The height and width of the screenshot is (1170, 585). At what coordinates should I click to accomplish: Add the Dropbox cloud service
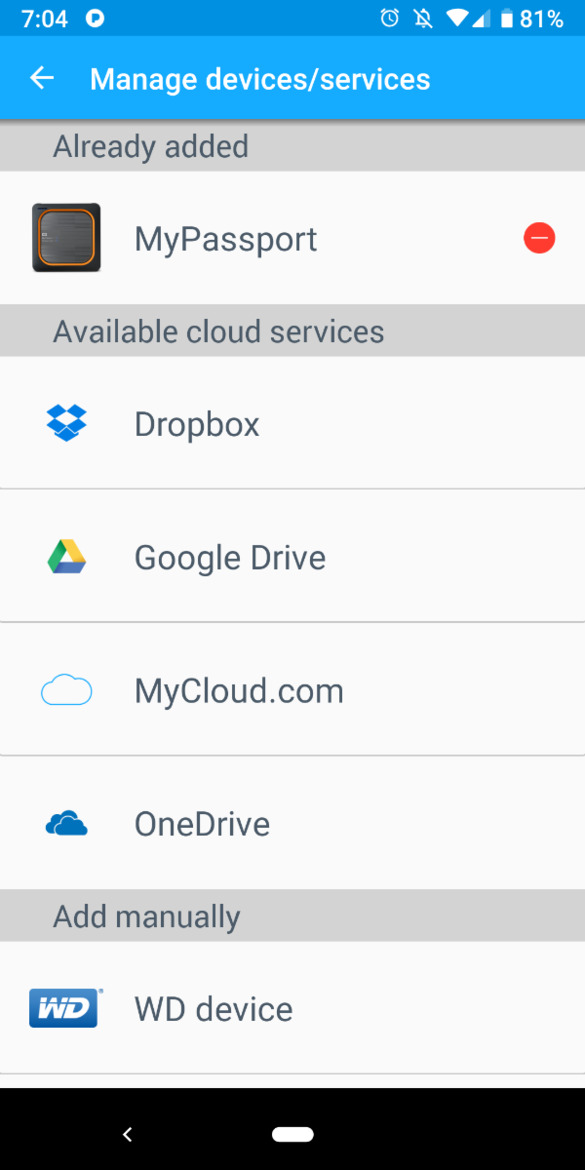pos(292,423)
